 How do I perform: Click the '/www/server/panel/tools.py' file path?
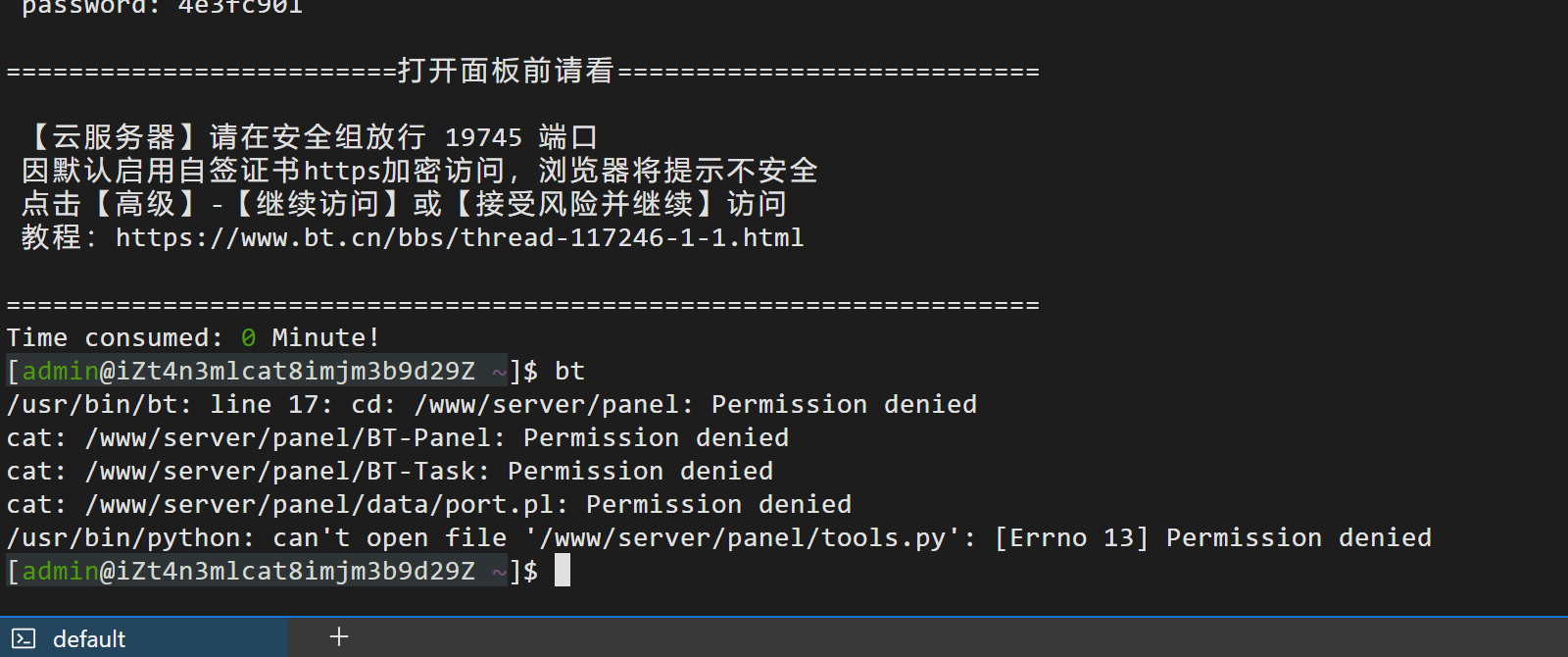pyautogui.click(x=743, y=537)
